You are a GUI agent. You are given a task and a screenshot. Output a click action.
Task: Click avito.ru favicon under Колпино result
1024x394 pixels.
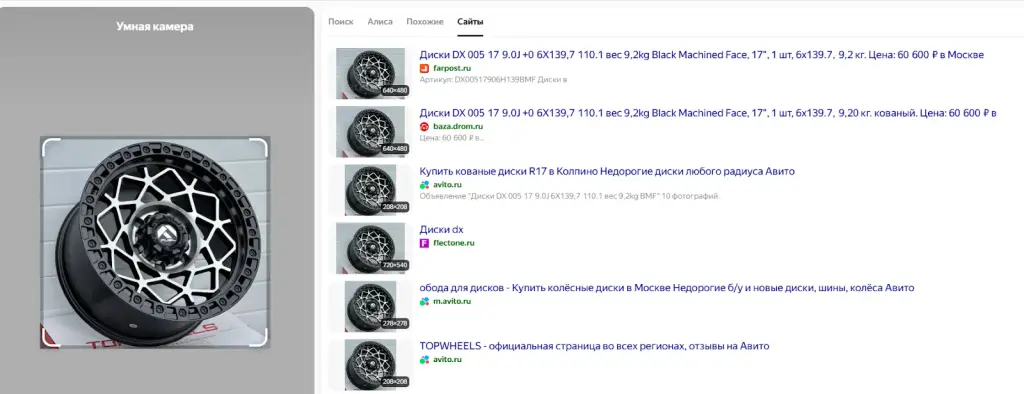pos(424,185)
